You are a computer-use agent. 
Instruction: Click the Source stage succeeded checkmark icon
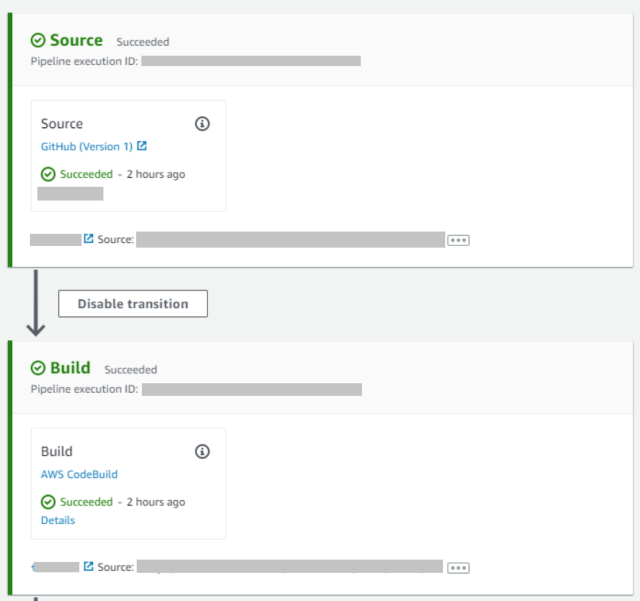point(38,41)
